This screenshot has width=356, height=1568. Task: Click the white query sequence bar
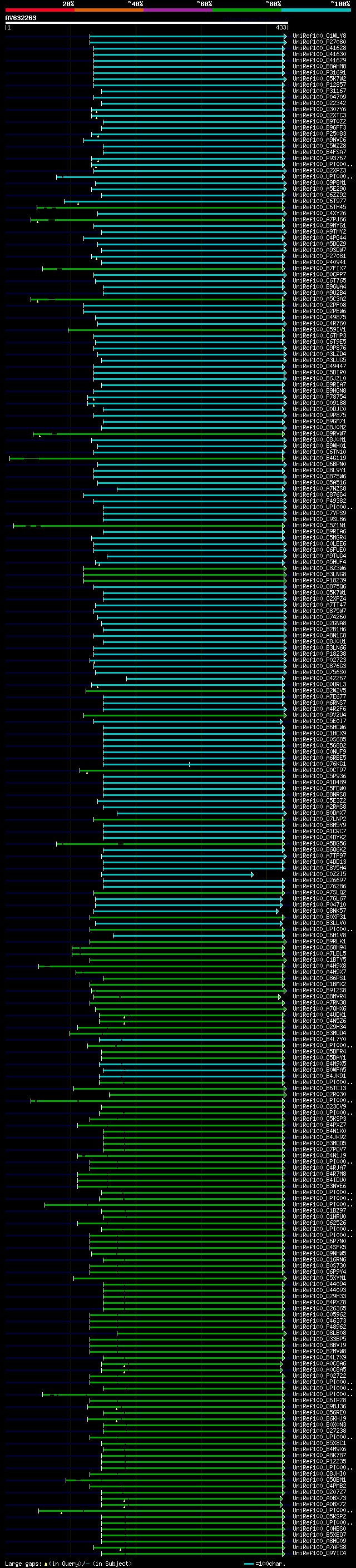(147, 23)
